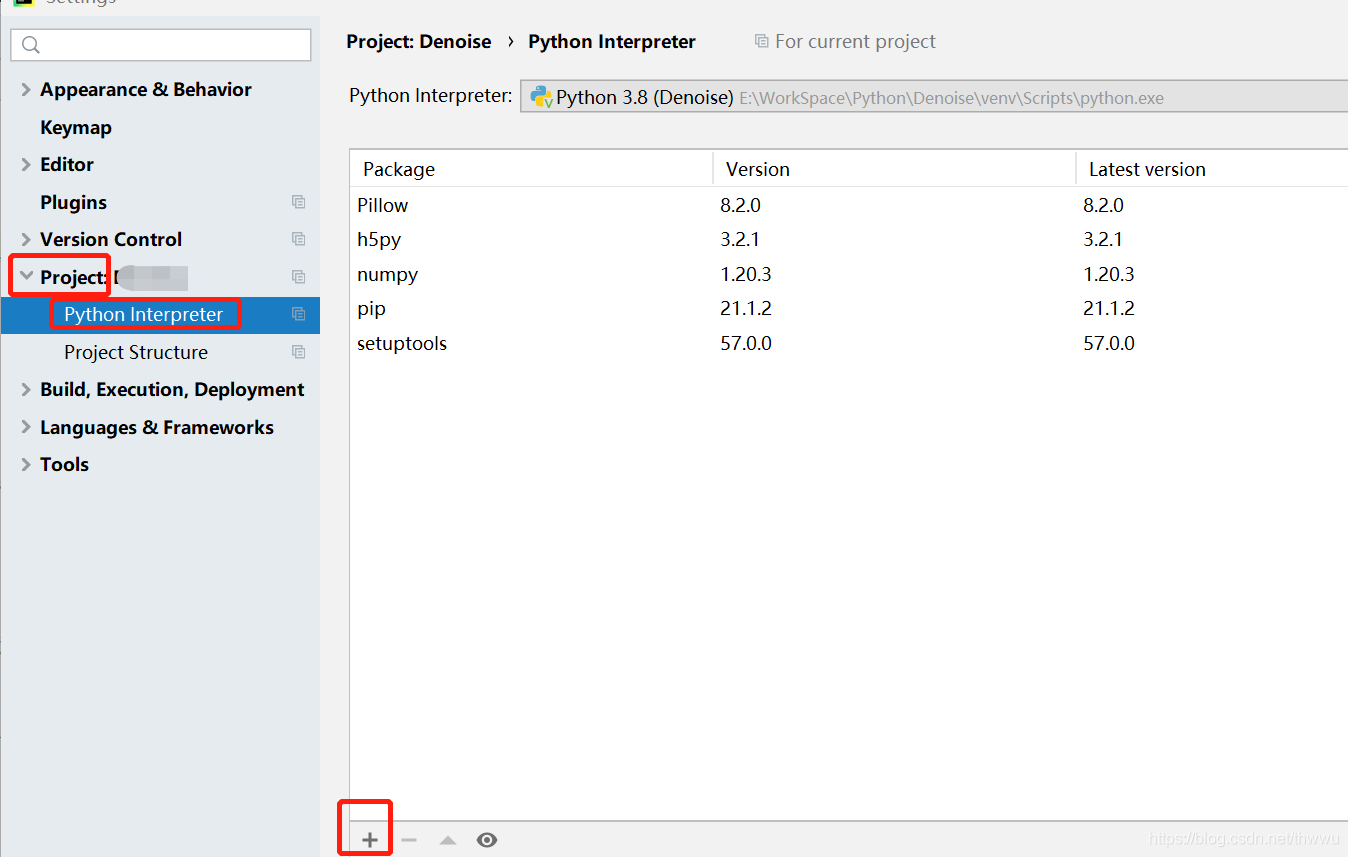Open the Keymap settings page

[x=76, y=127]
